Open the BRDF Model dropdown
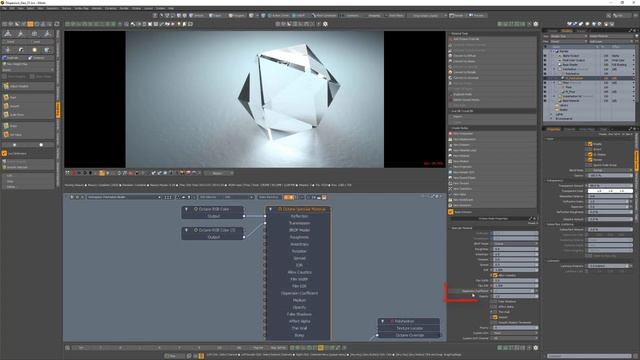This screenshot has width=640, height=360. [516, 244]
